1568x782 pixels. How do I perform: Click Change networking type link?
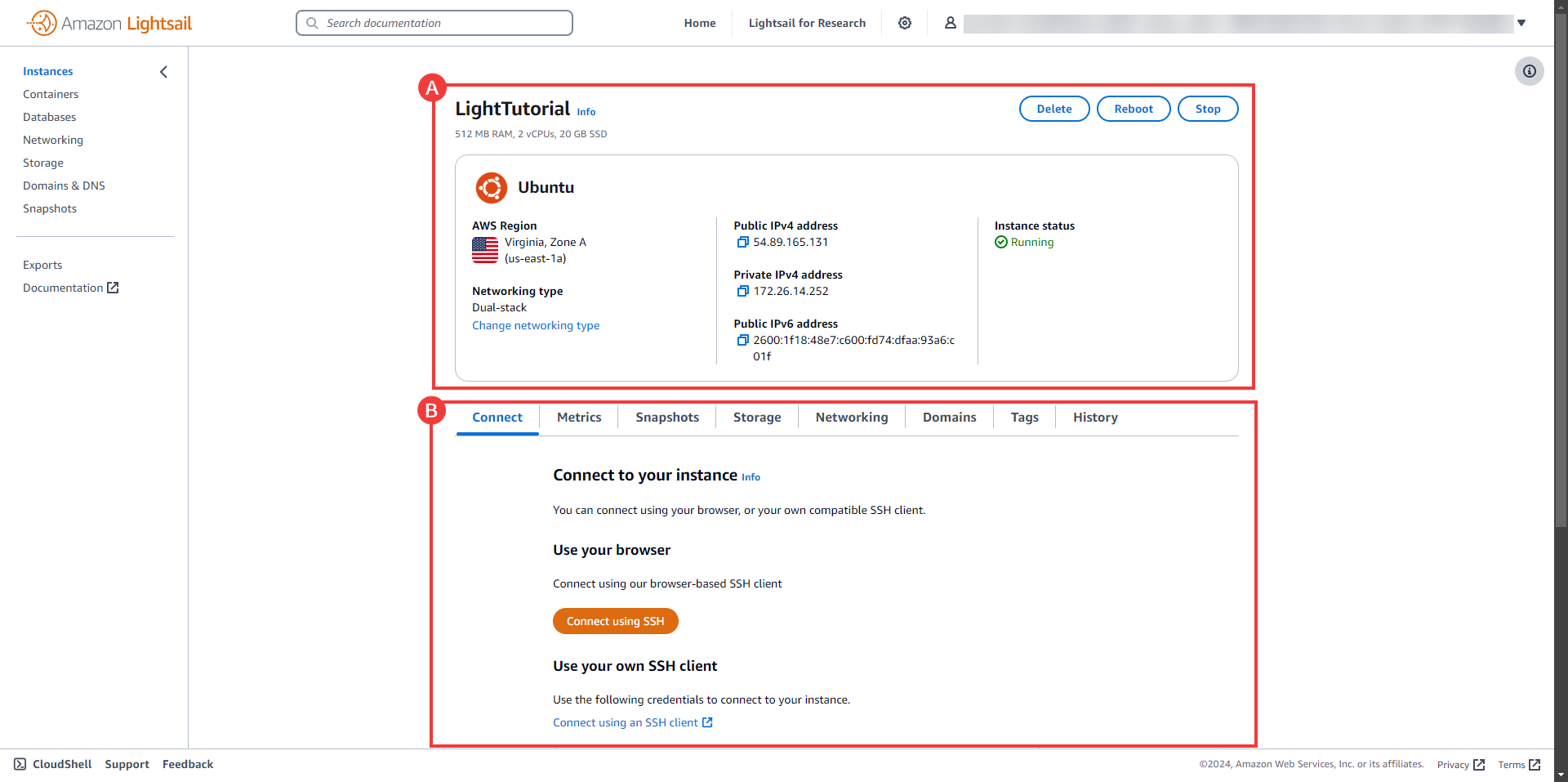point(536,325)
